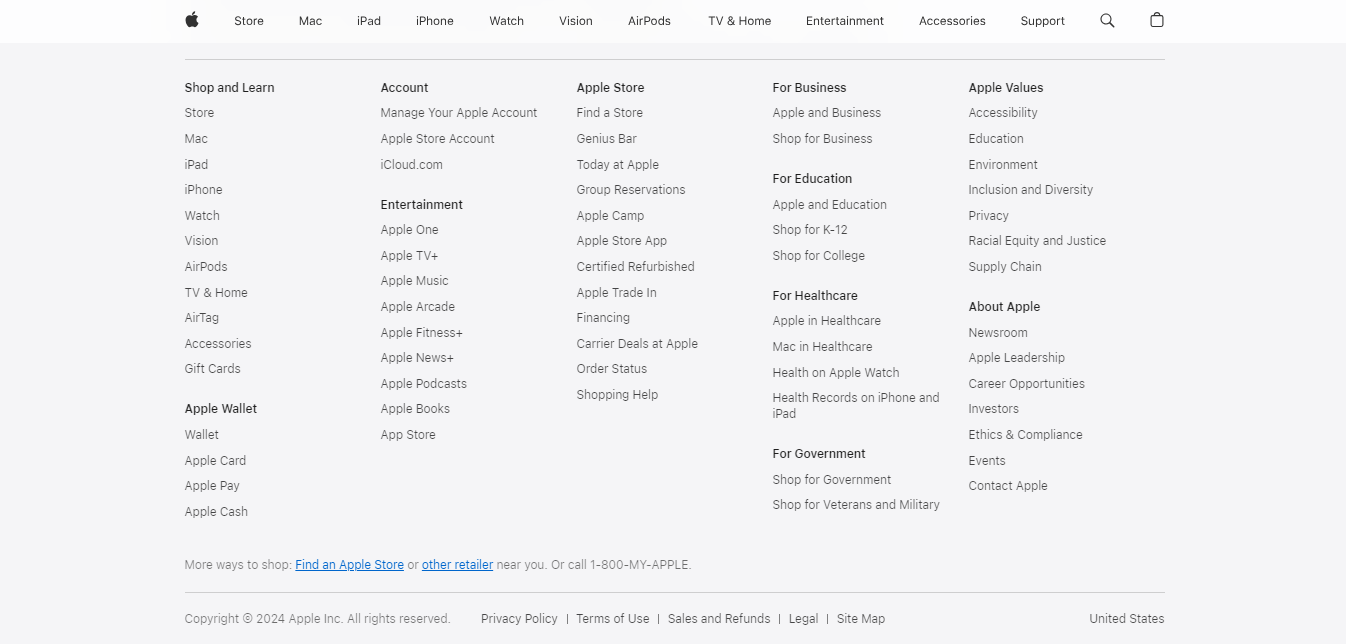This screenshot has height=644, width=1346.
Task: Click the Find a Store link
Action: (610, 113)
